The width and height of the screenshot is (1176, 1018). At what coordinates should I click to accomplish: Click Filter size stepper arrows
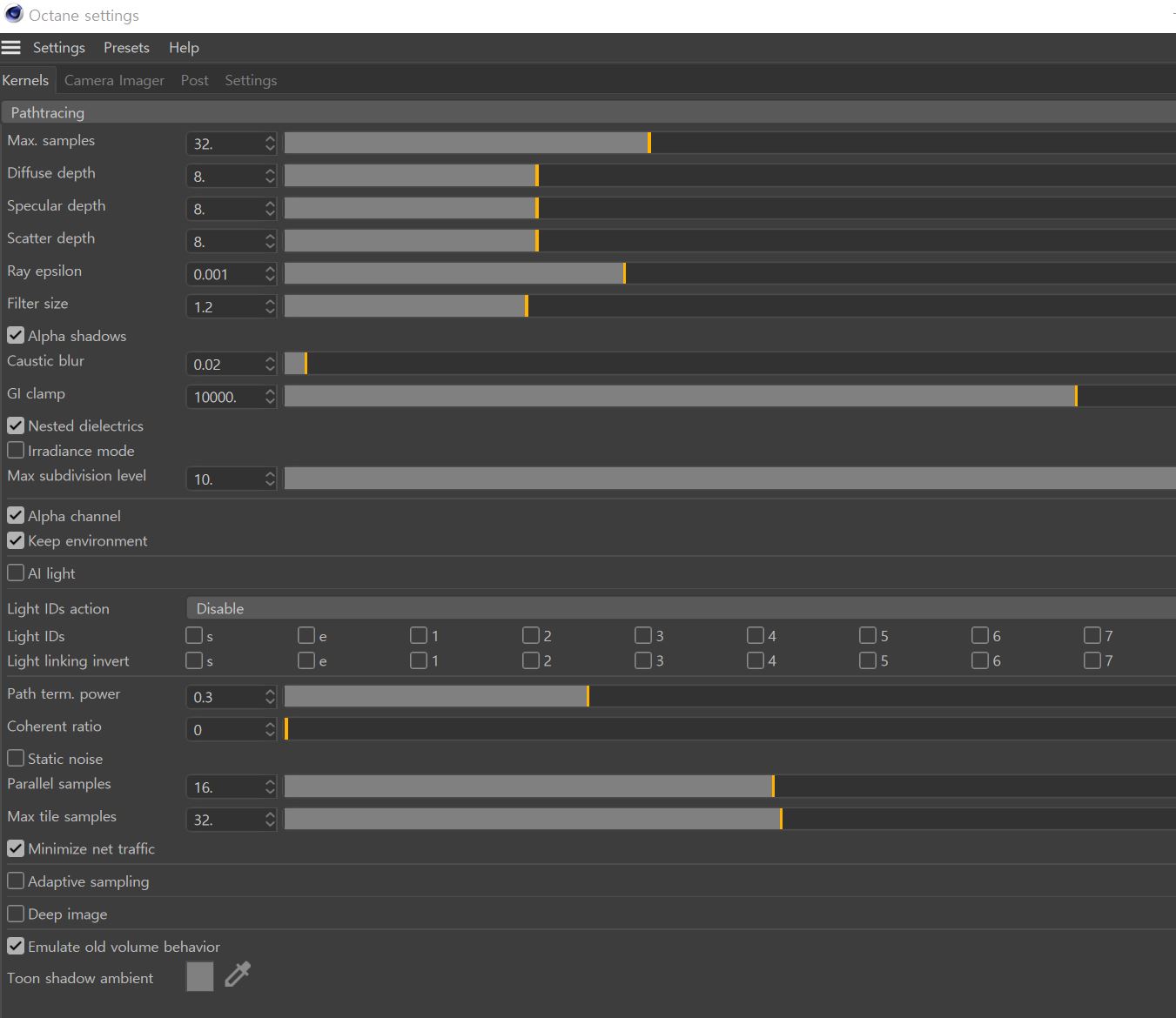(270, 306)
